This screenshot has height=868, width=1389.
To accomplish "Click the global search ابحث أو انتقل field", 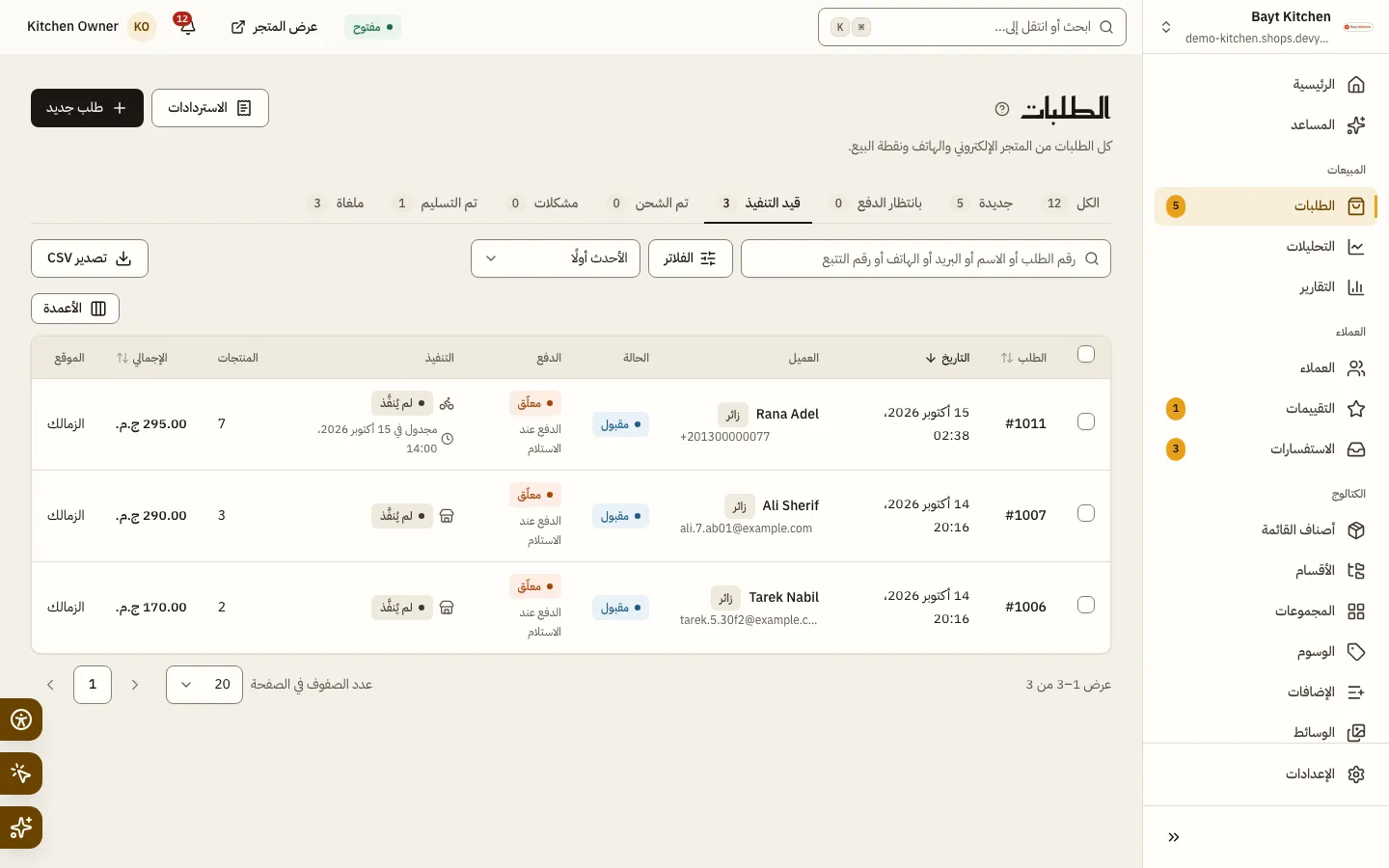I will pos(972,27).
